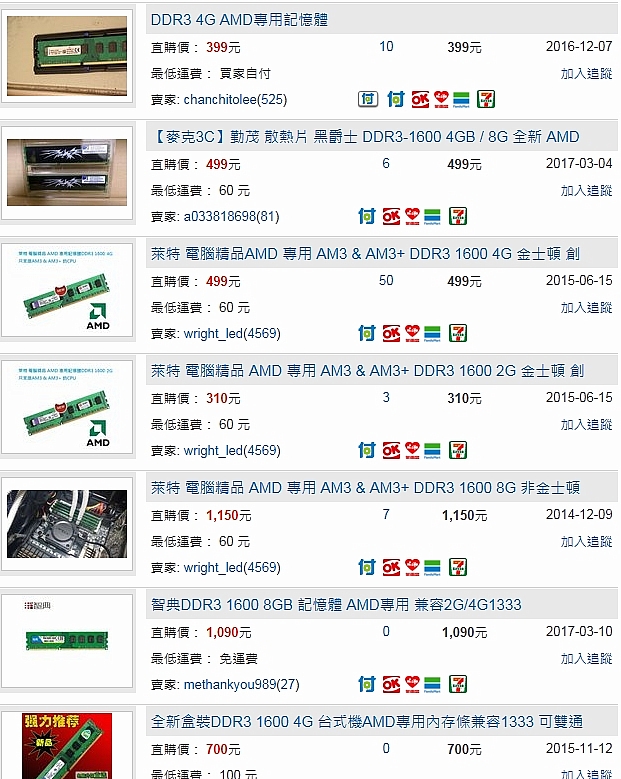The image size is (621, 779).
Task: Click the OK mart icon in the 智典DDR3 listing
Action: [x=391, y=685]
